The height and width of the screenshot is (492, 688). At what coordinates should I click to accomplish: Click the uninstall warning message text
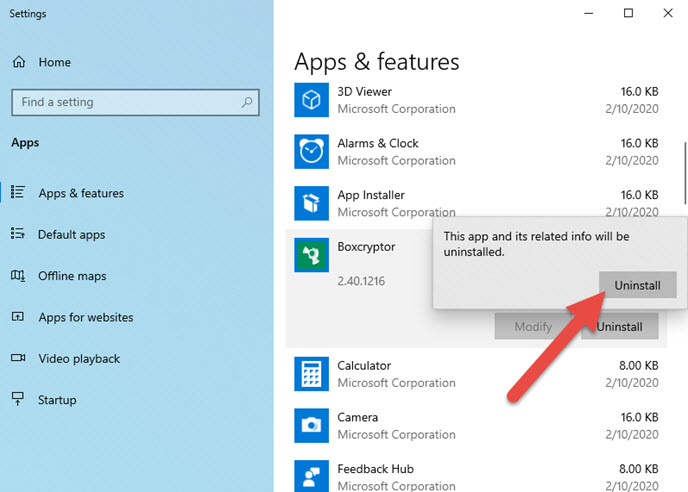[536, 244]
